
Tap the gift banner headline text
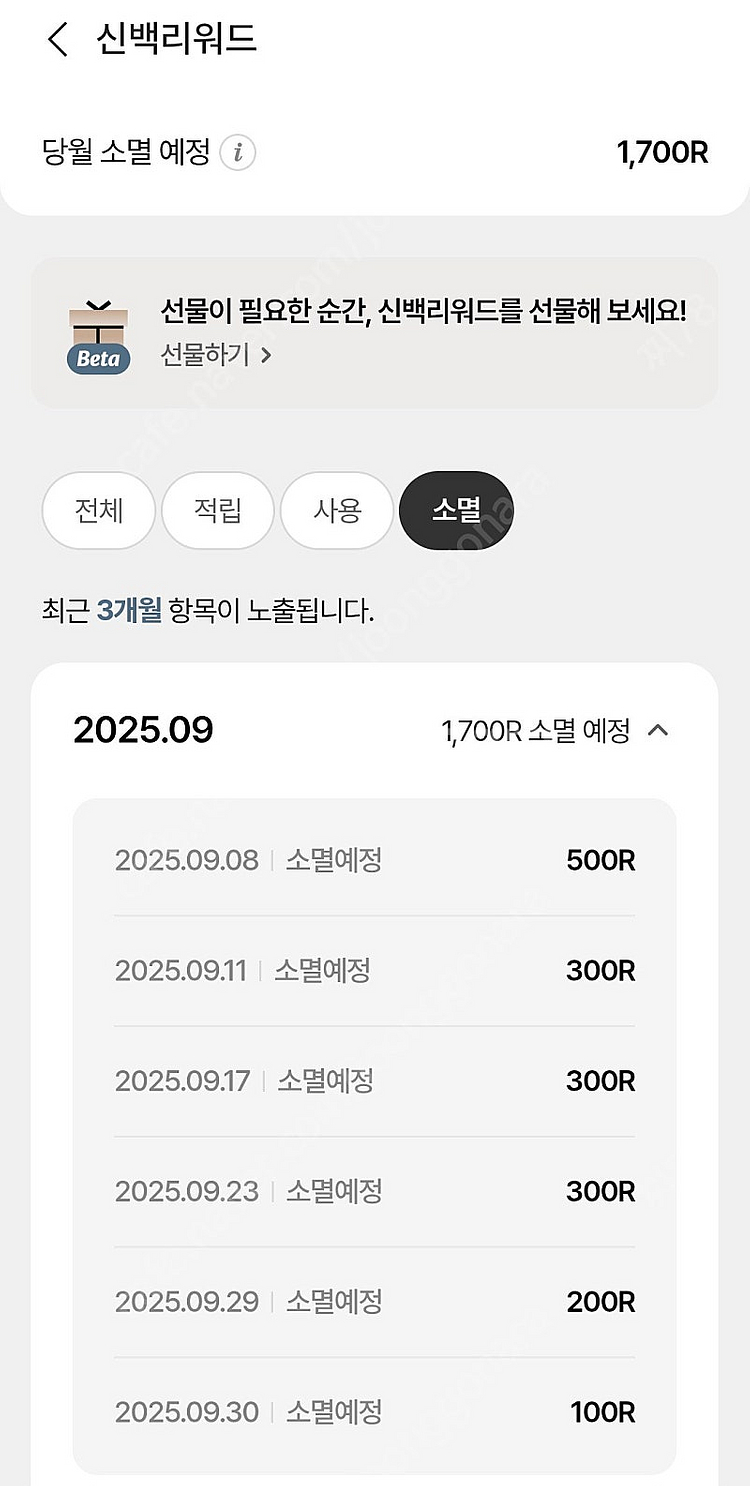(x=423, y=311)
